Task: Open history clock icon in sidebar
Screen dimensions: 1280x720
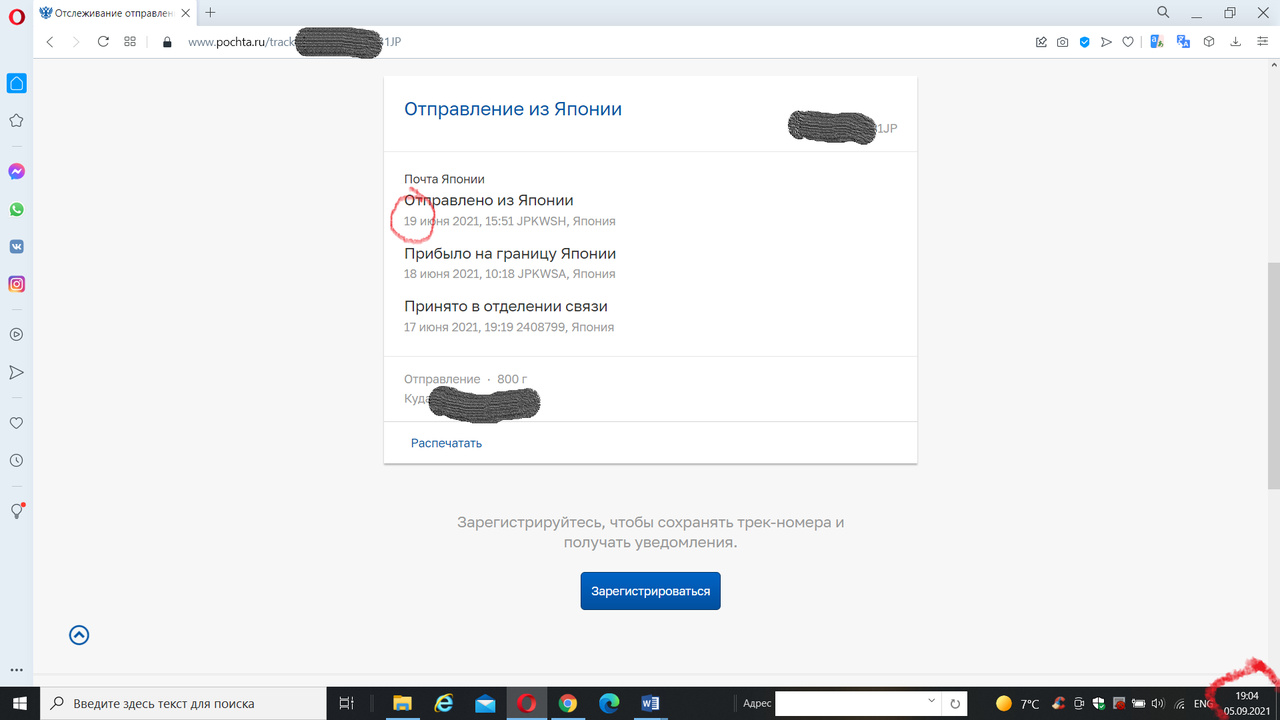Action: (16, 461)
